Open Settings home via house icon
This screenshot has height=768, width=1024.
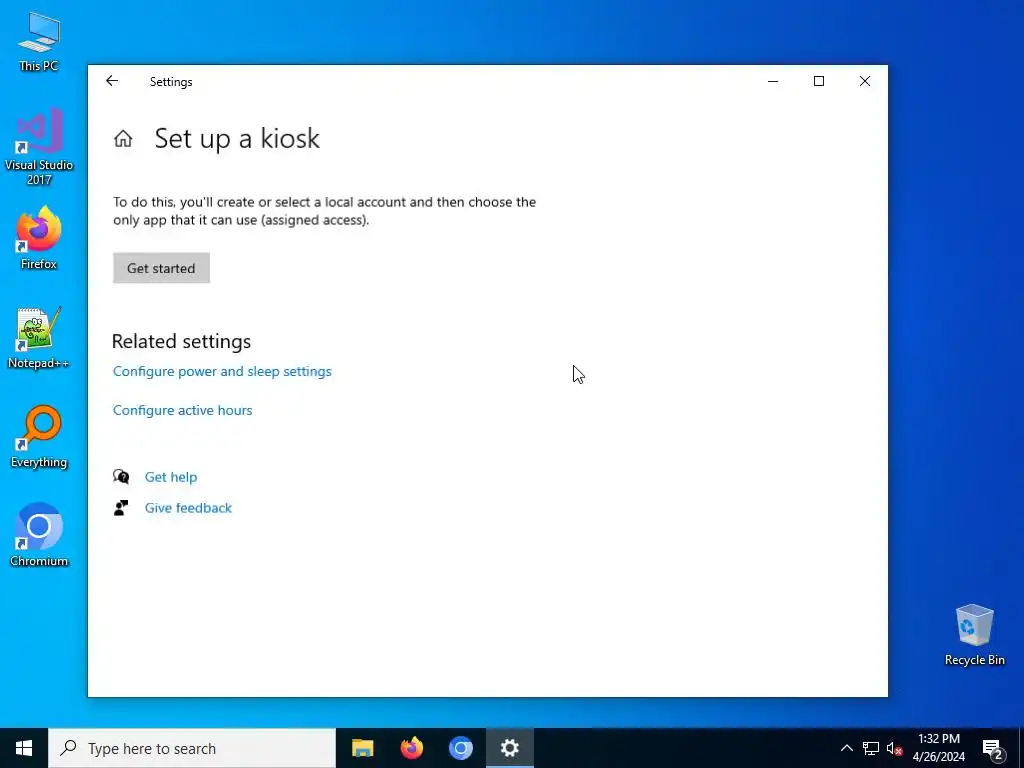pos(123,138)
